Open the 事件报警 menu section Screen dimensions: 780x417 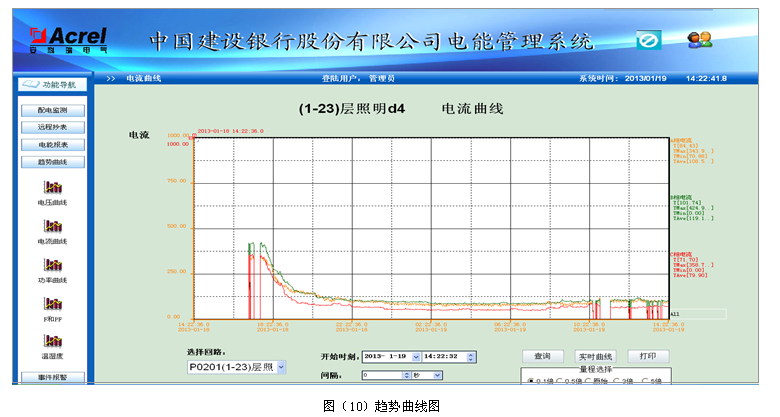pos(53,377)
